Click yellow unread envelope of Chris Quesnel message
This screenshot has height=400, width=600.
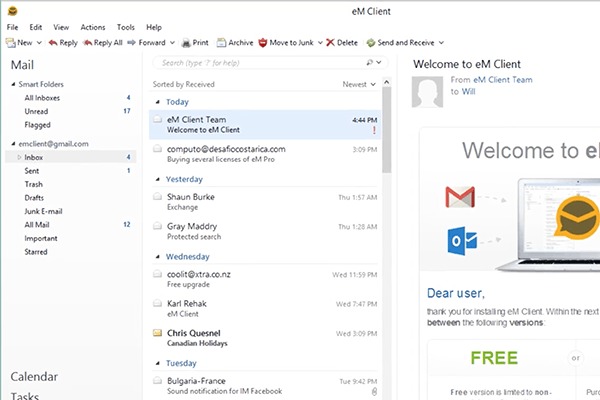[157, 333]
